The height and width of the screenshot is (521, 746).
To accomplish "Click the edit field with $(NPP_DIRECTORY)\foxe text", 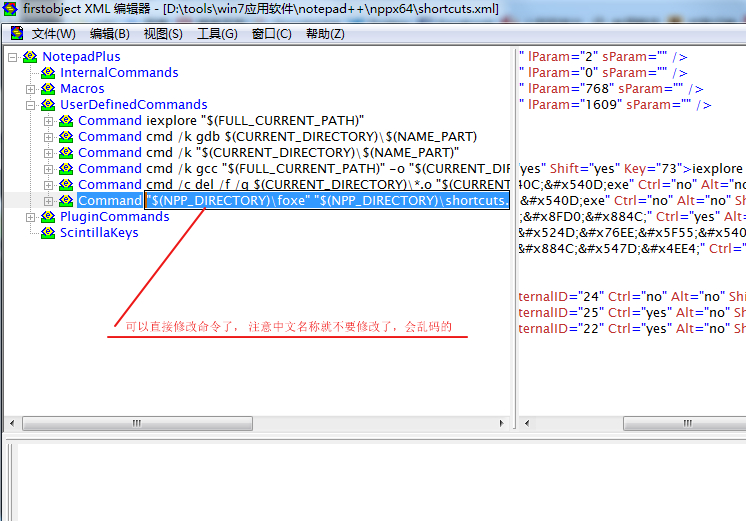I will click(327, 201).
